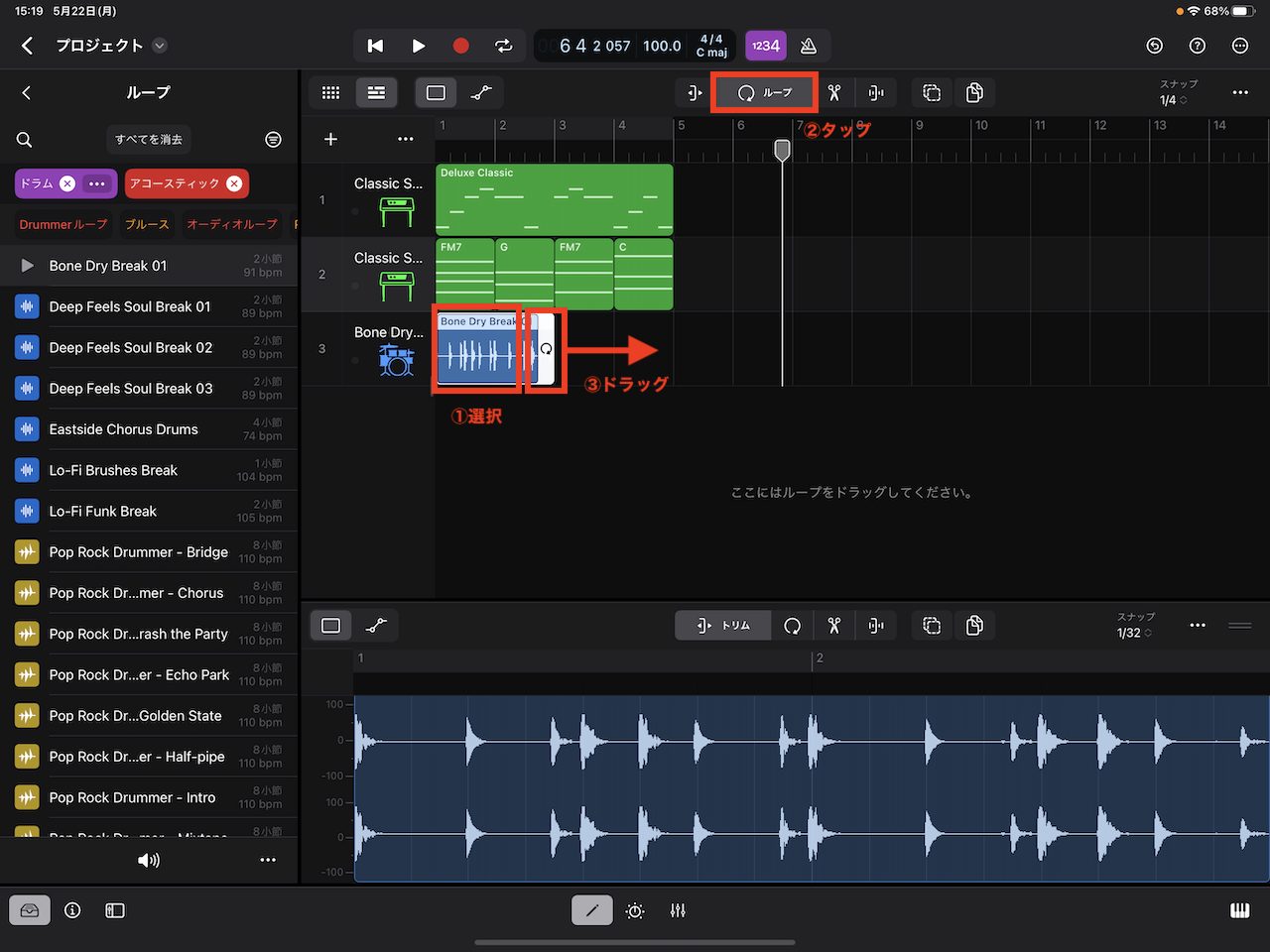Start recording with the red record button
Image resolution: width=1270 pixels, height=952 pixels.
(x=460, y=46)
